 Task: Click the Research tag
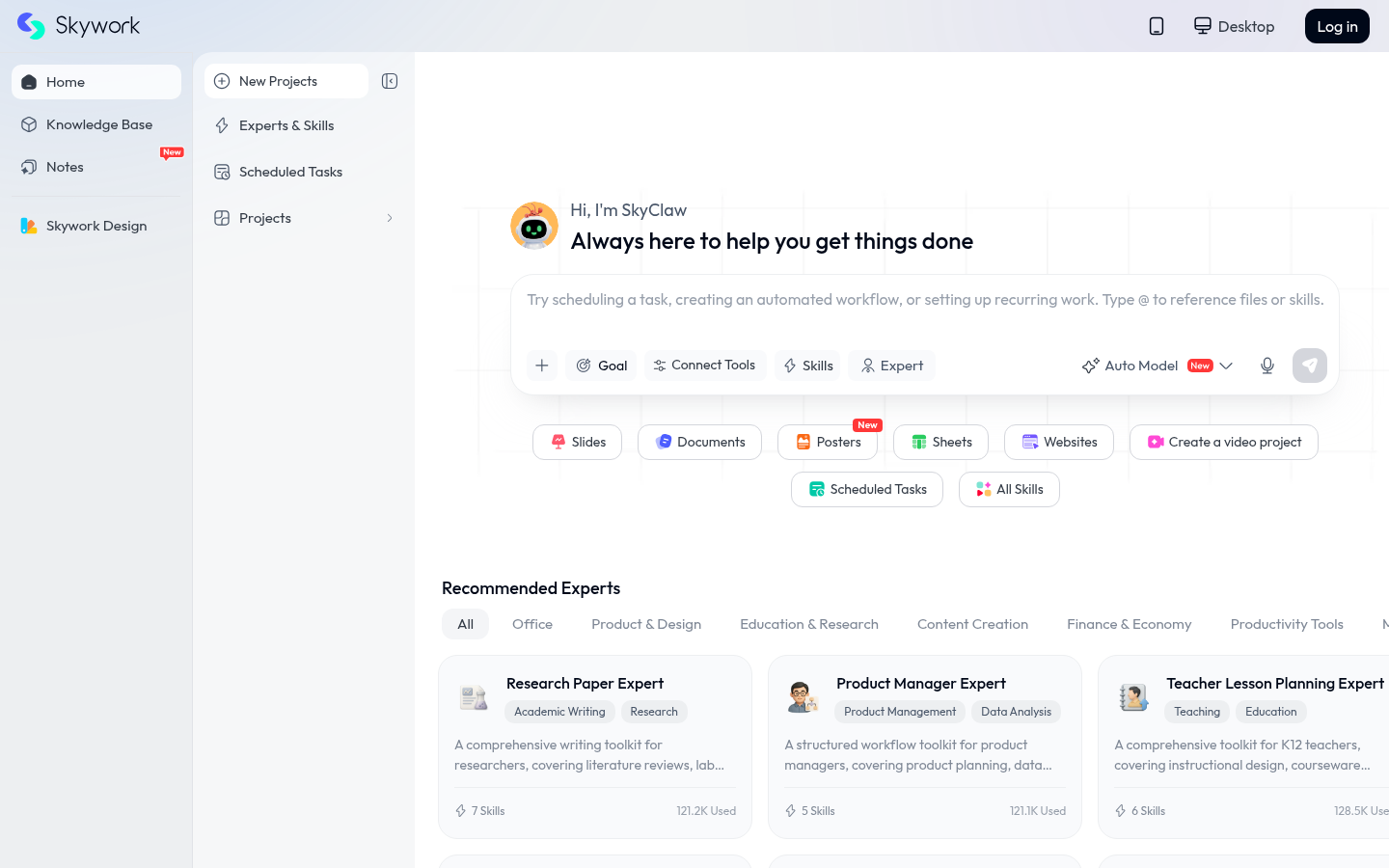coord(654,712)
